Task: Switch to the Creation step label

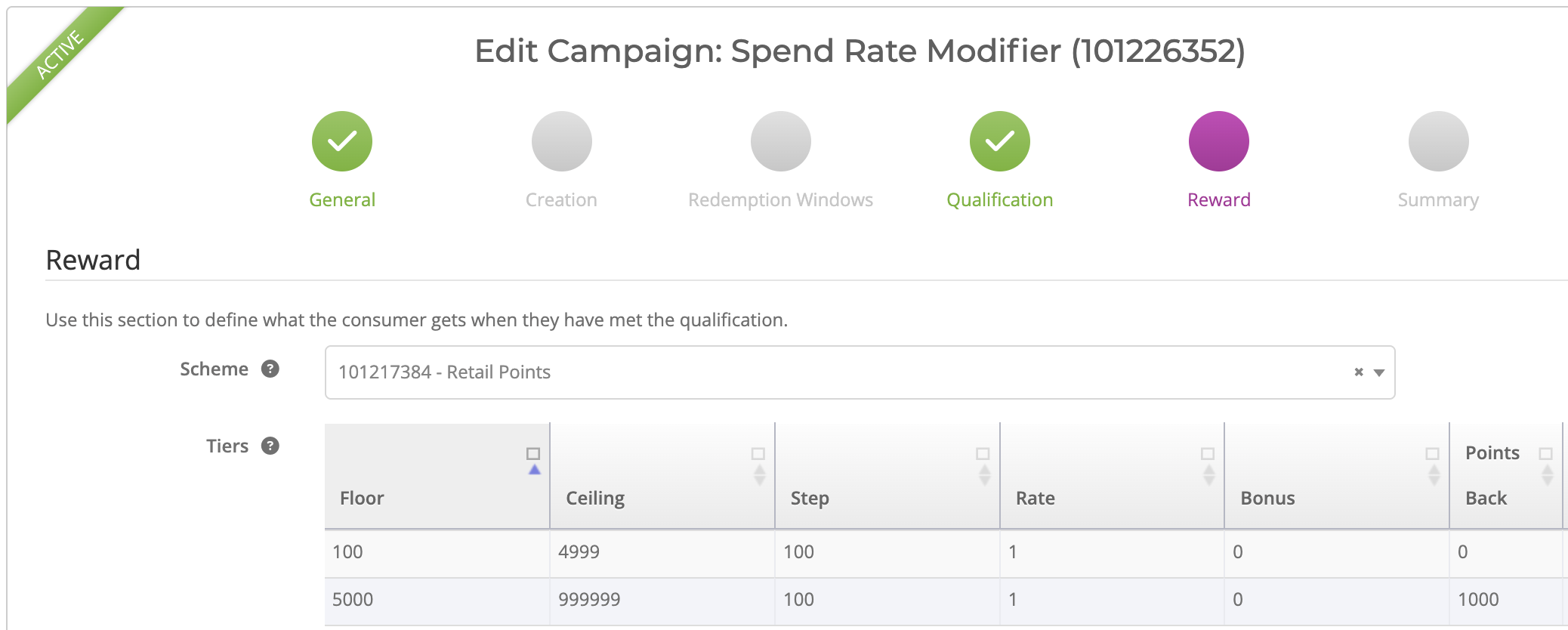Action: (x=561, y=199)
